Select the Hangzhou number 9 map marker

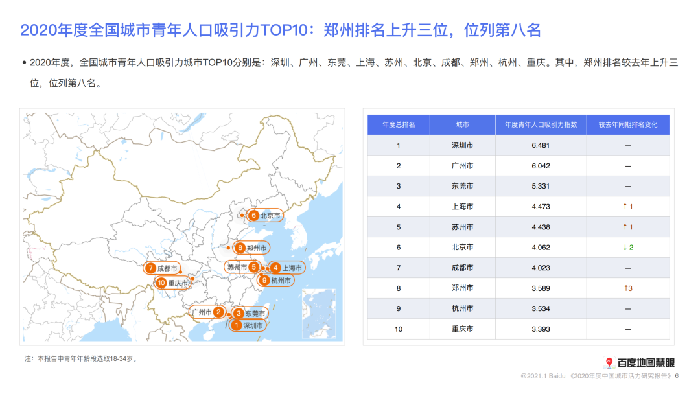(x=276, y=280)
